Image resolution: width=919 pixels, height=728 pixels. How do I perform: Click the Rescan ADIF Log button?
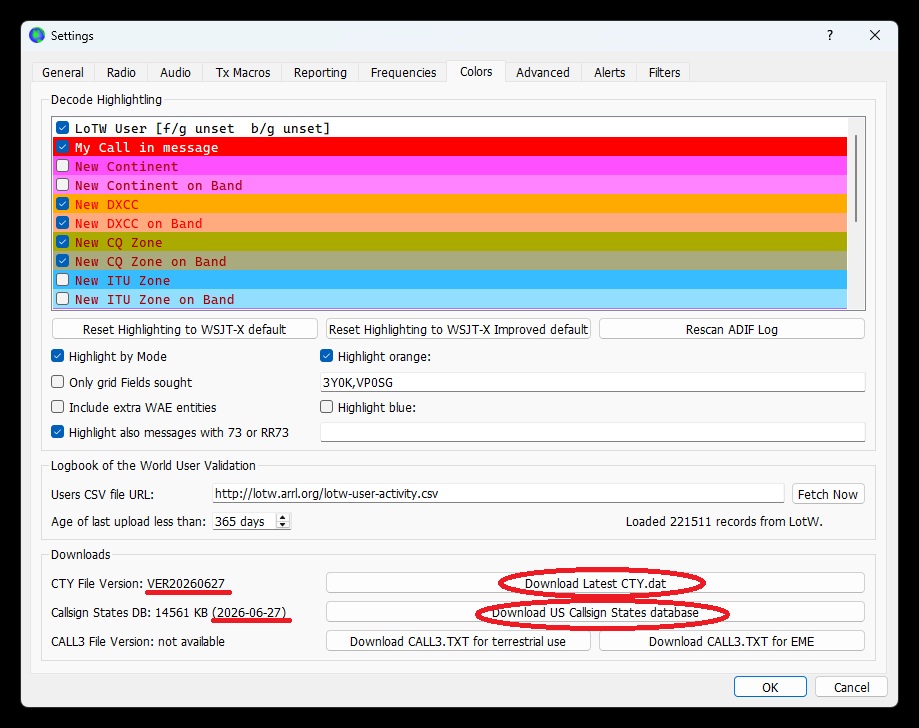tap(731, 329)
